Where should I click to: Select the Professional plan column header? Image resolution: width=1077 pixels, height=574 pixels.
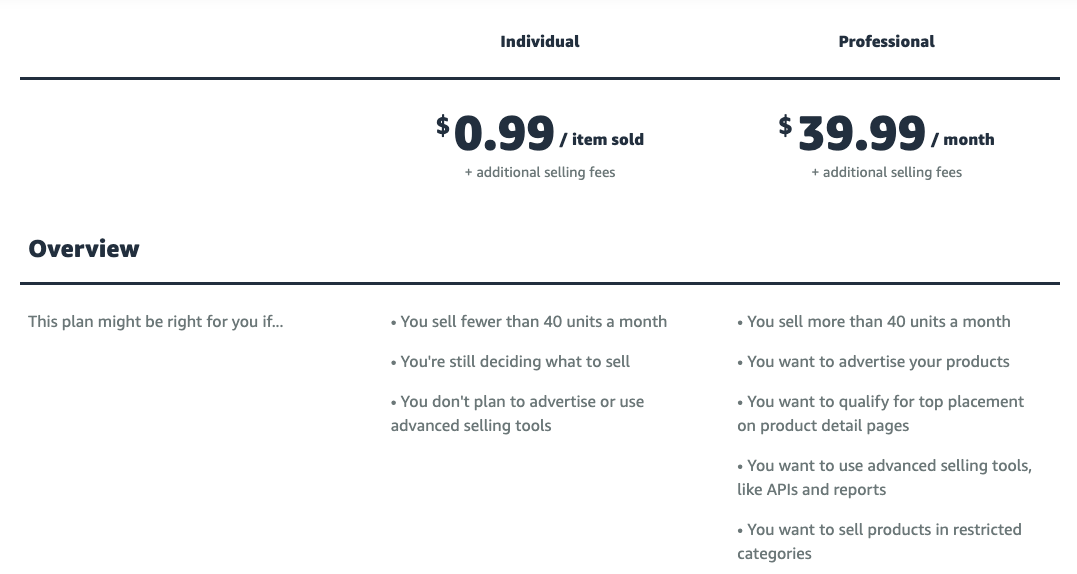[x=886, y=42]
